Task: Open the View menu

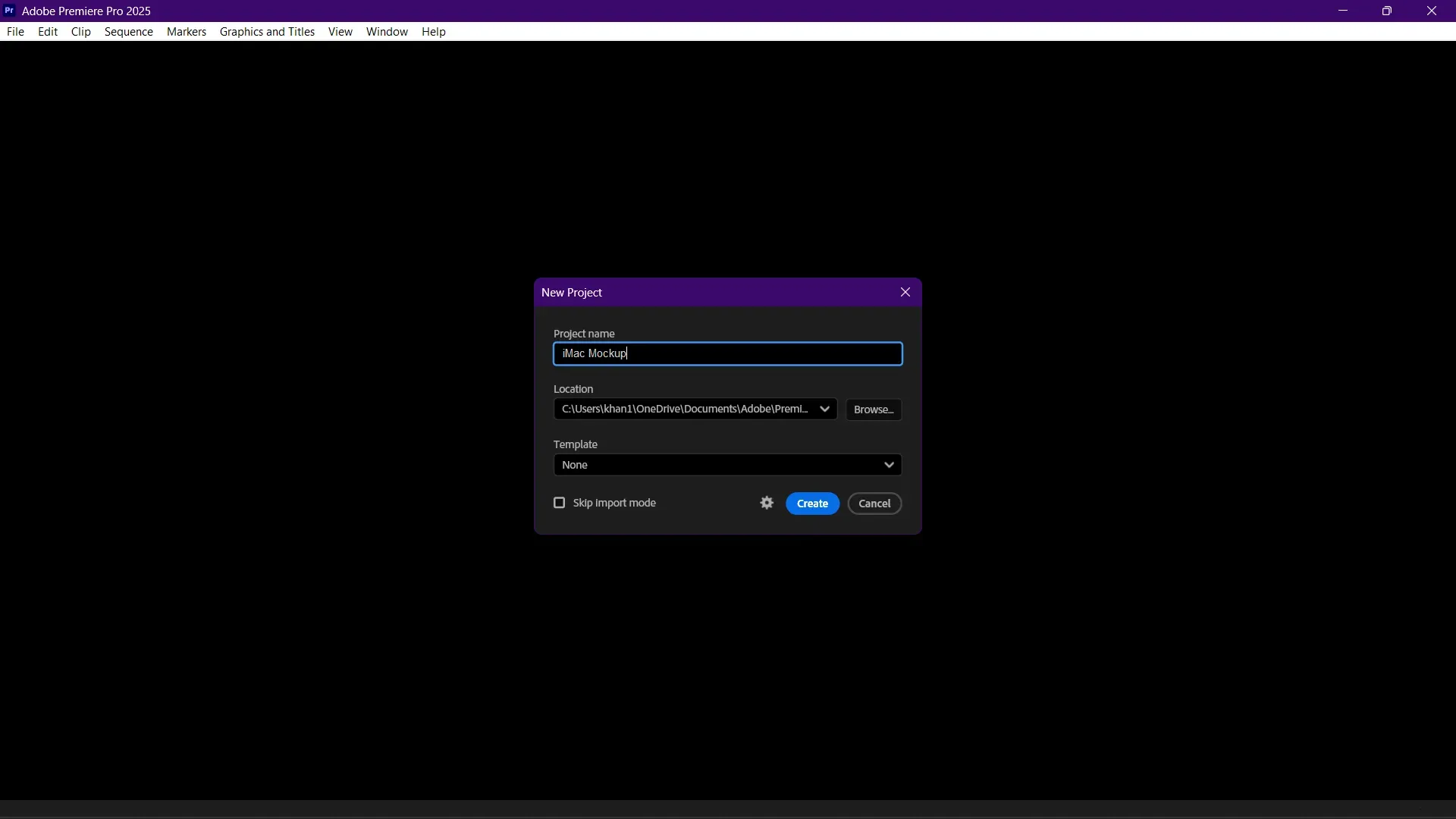Action: pos(340,32)
